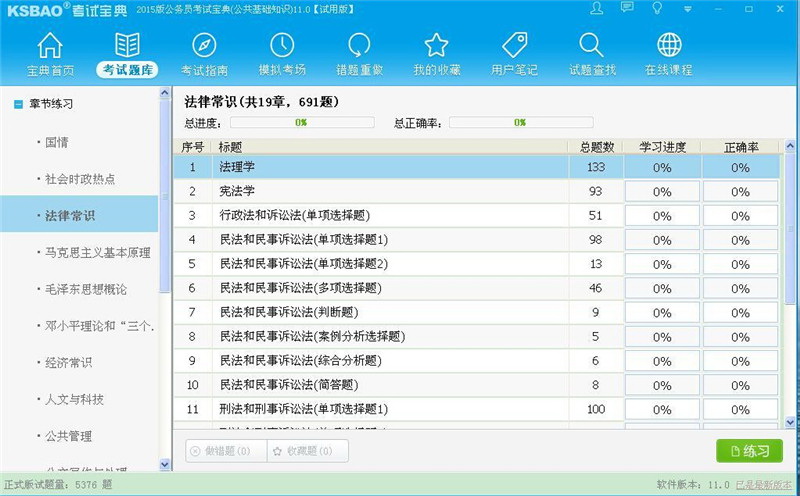The width and height of the screenshot is (800, 496).
Task: Open 用户笔记 tag icon
Action: click(x=514, y=54)
